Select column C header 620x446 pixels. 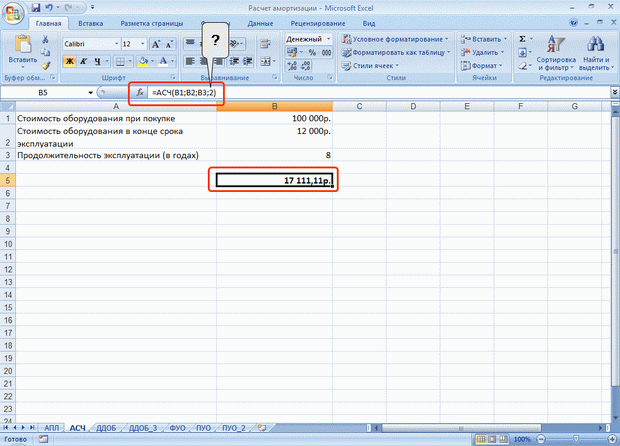(359, 106)
